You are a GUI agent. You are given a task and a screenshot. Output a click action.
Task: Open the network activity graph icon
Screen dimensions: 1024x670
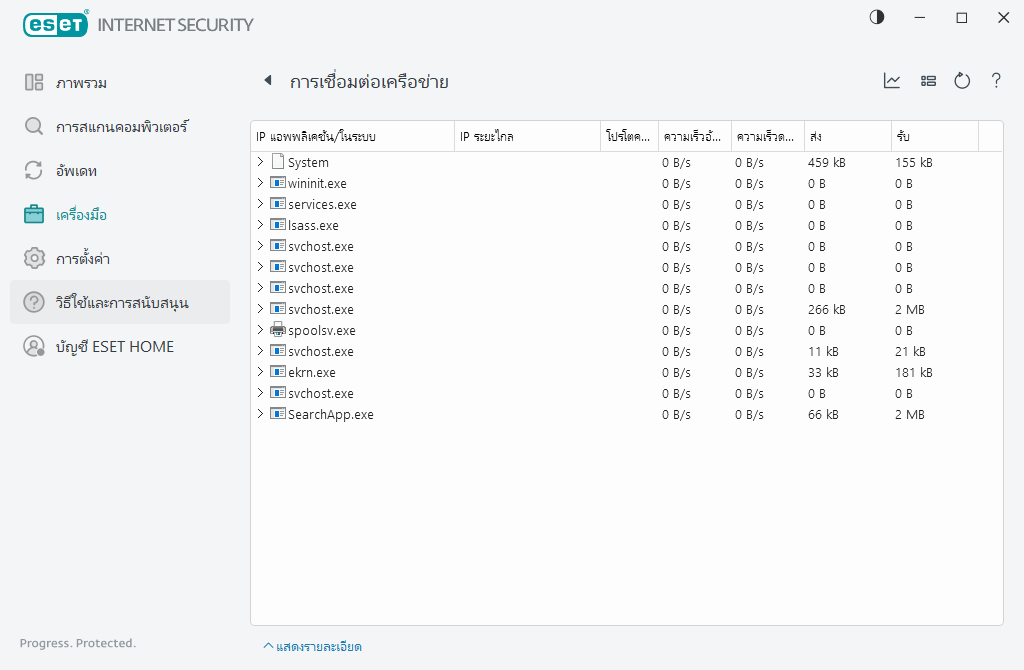tap(891, 81)
